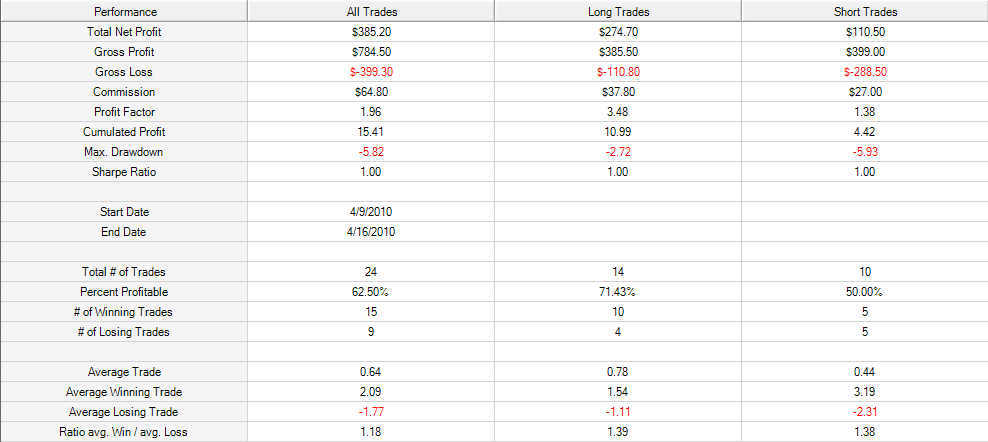Click the Total # of Trades value 24

click(370, 272)
